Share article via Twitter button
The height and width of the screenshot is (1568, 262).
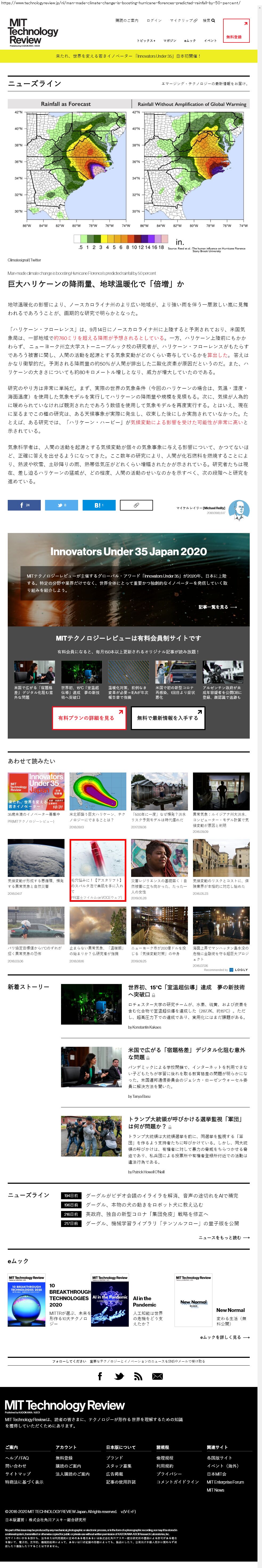(x=61, y=505)
